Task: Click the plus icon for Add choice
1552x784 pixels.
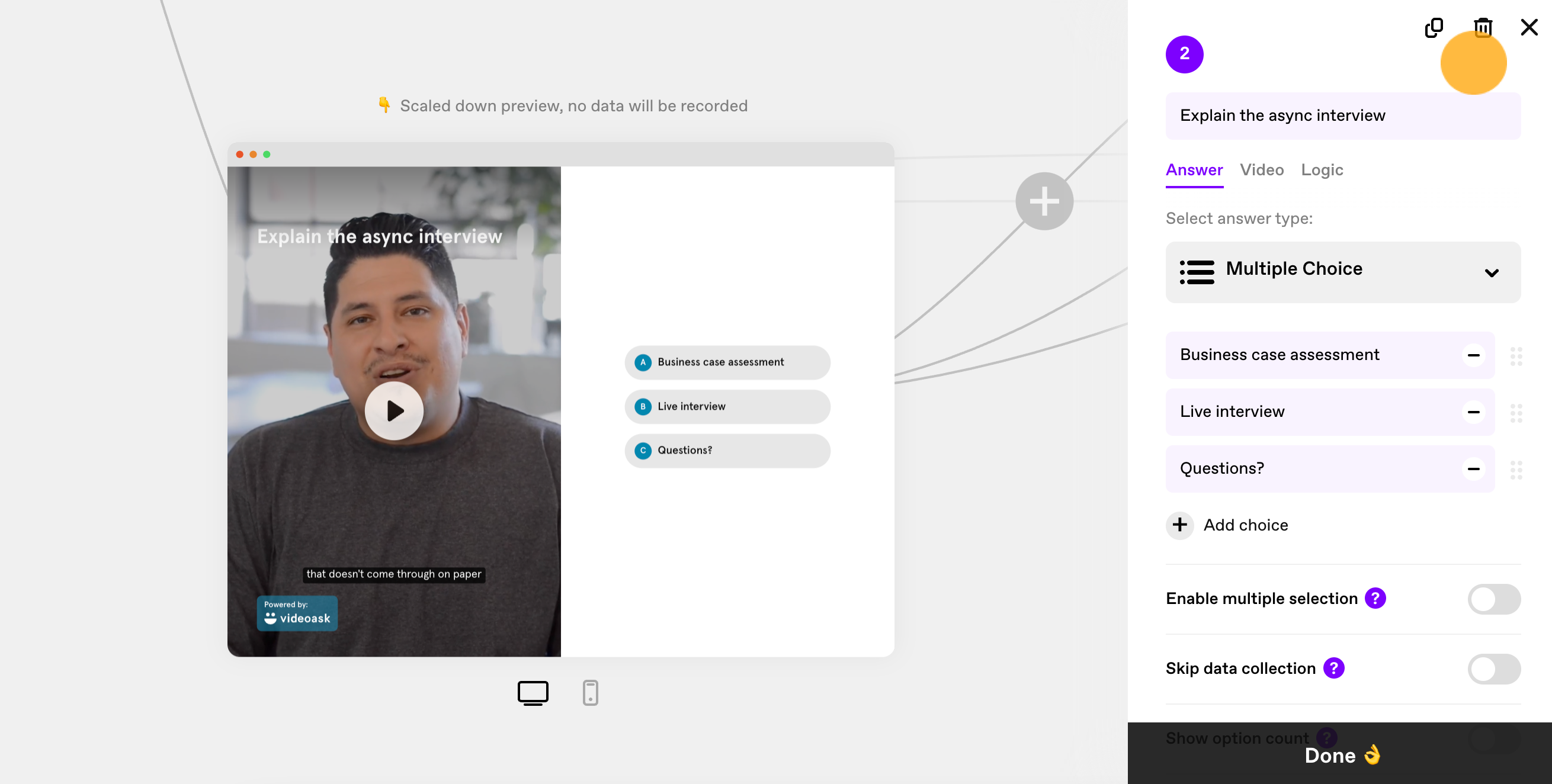Action: 1179,525
